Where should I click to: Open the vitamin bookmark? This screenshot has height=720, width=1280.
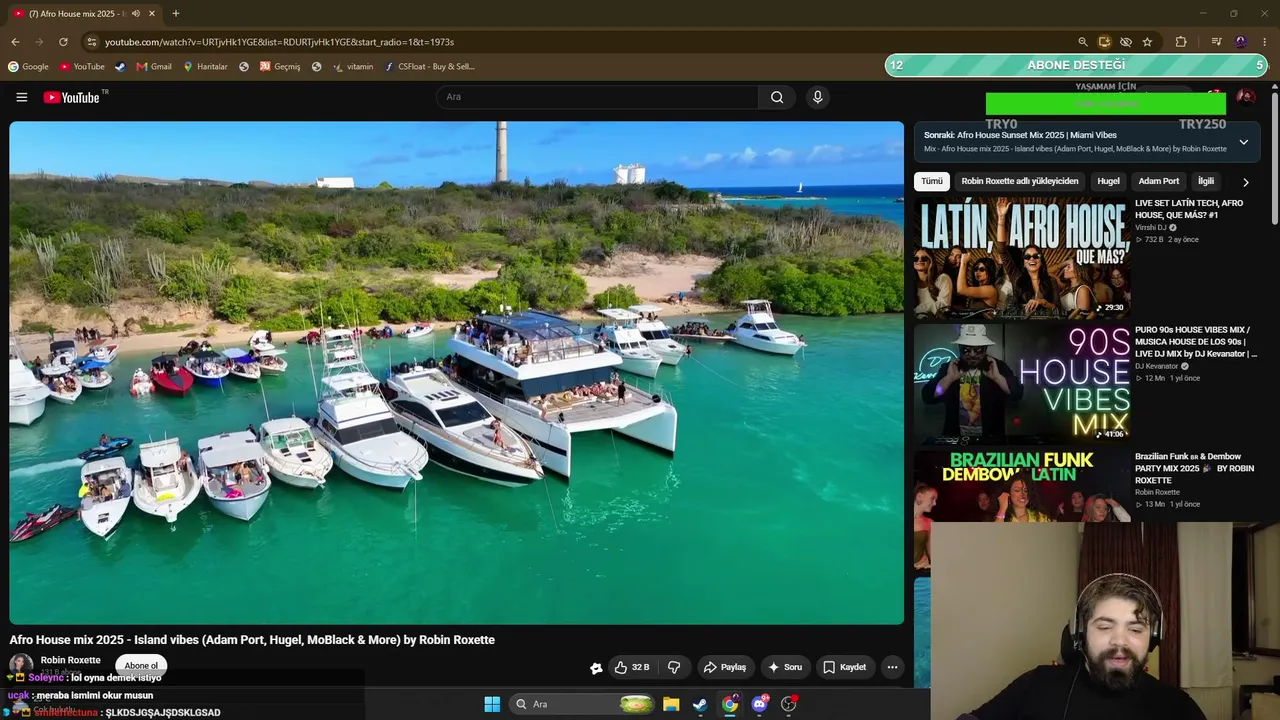pyautogui.click(x=353, y=67)
